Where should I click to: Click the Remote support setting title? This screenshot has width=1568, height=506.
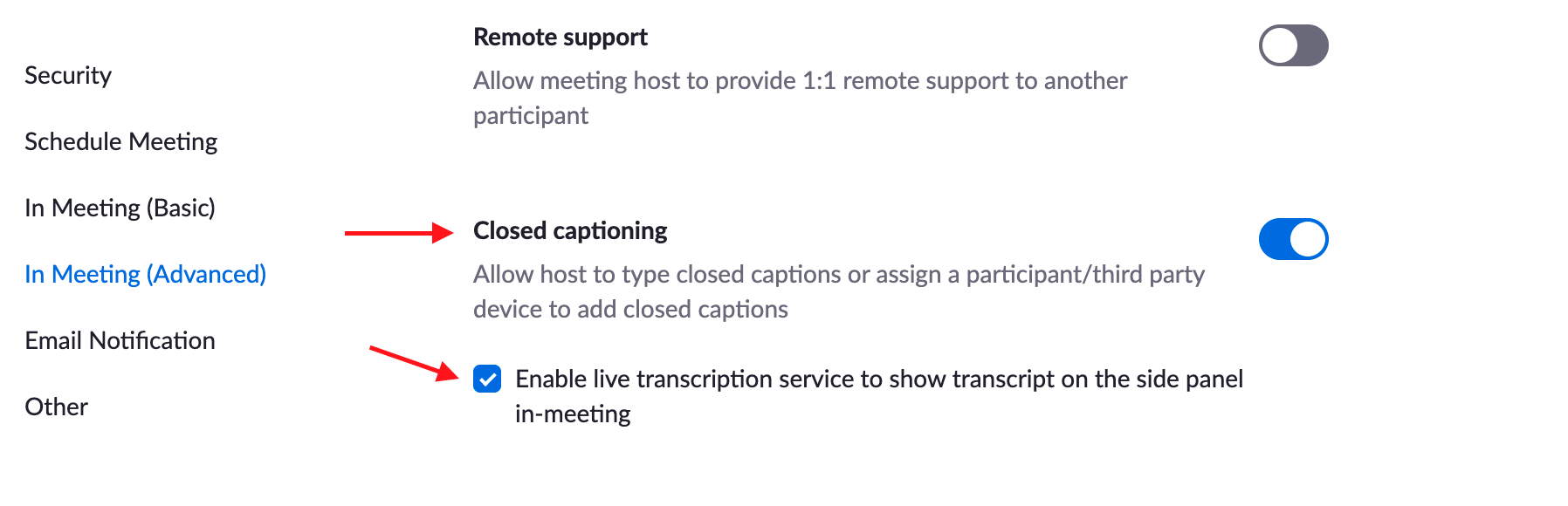[560, 38]
